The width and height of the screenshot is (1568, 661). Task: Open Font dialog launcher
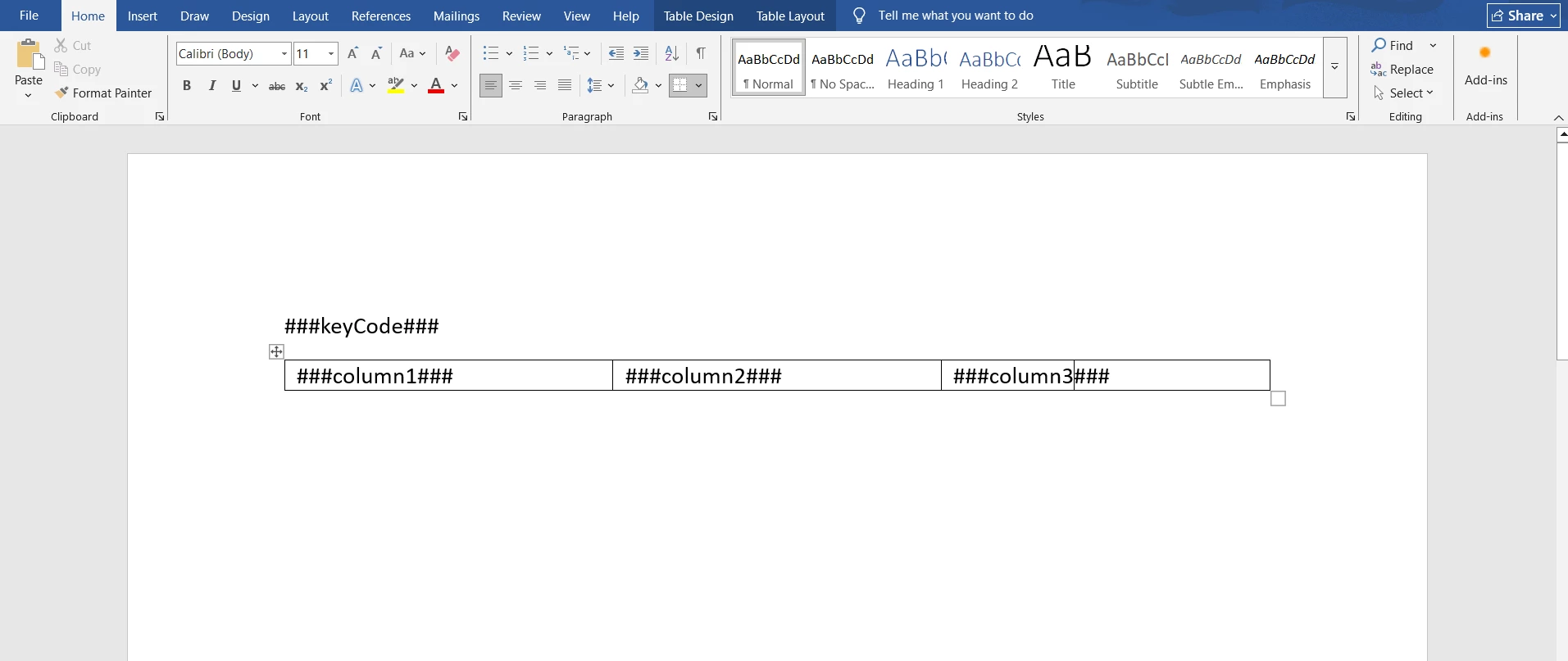tap(463, 117)
